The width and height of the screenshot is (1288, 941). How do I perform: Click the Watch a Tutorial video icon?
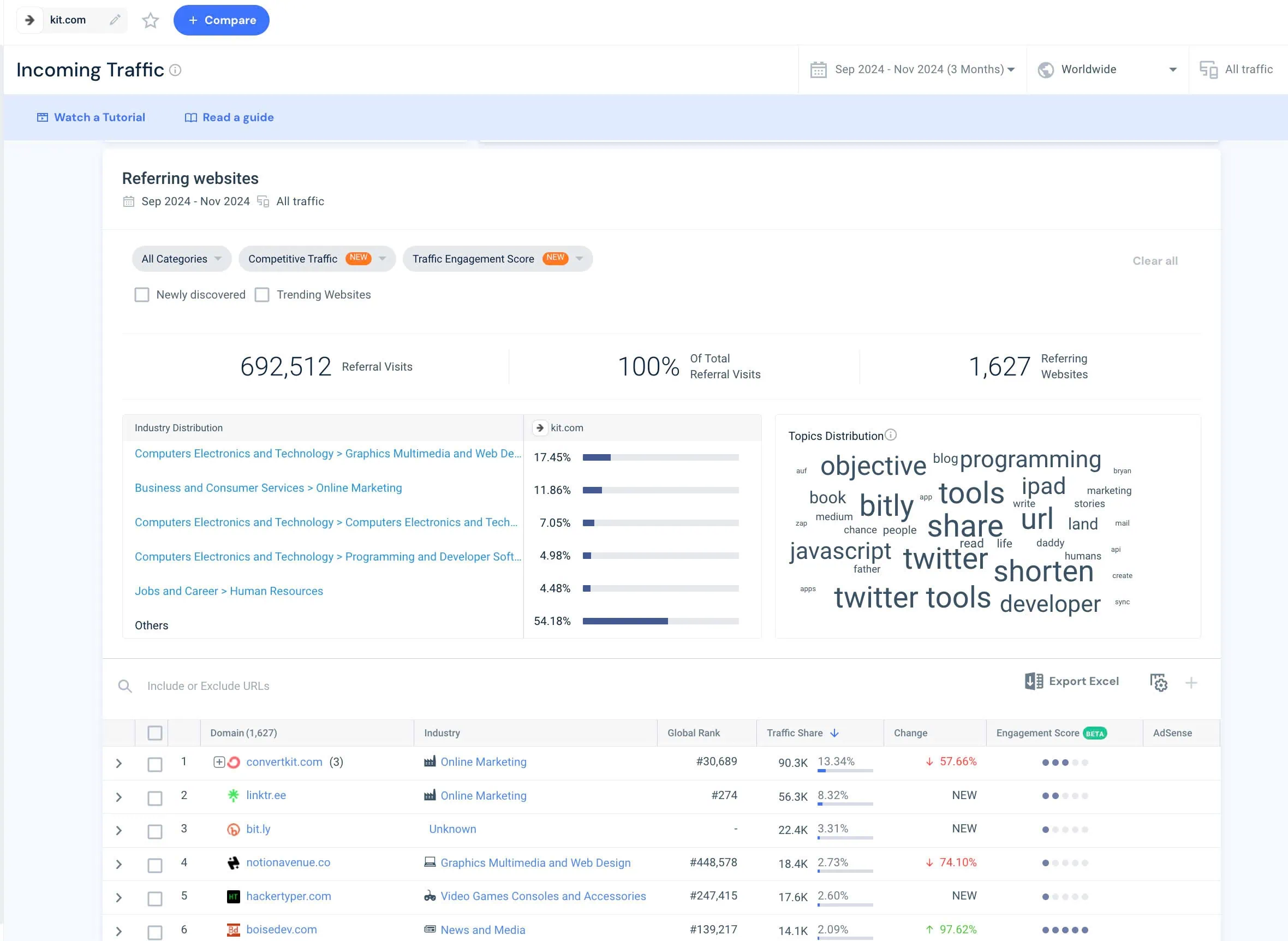(x=43, y=117)
